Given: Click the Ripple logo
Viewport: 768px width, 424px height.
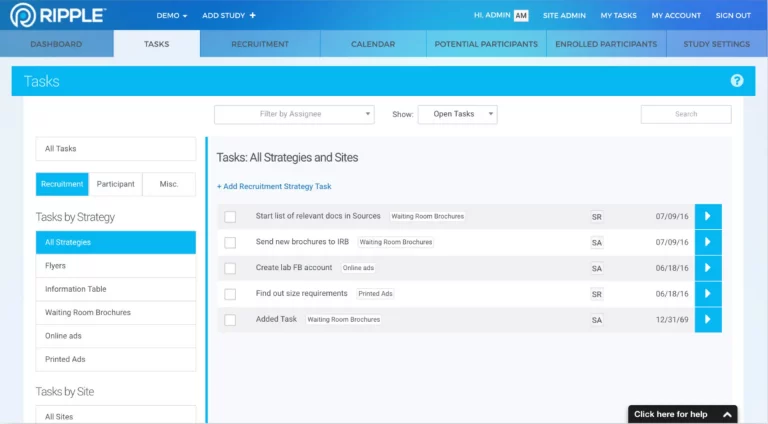Looking at the screenshot, I should click(58, 15).
